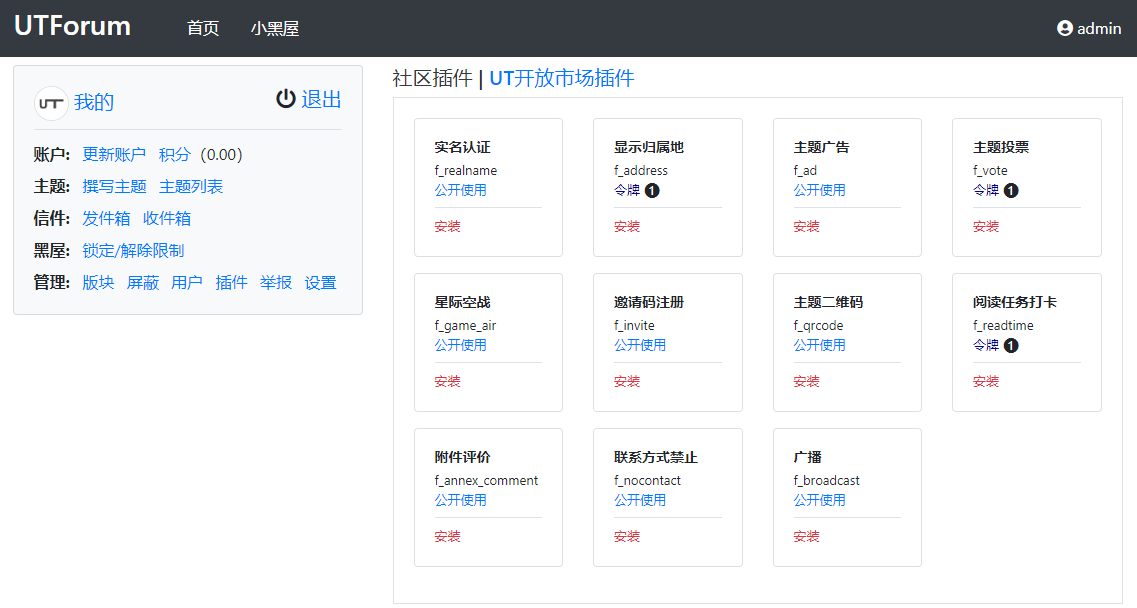Click the UT avatar logo icon

pyautogui.click(x=51, y=103)
